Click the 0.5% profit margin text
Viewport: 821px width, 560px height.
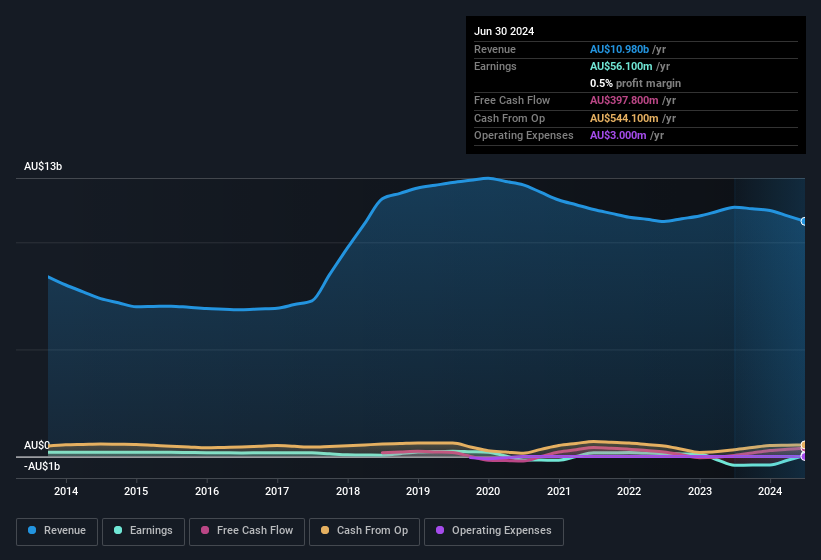click(x=635, y=83)
